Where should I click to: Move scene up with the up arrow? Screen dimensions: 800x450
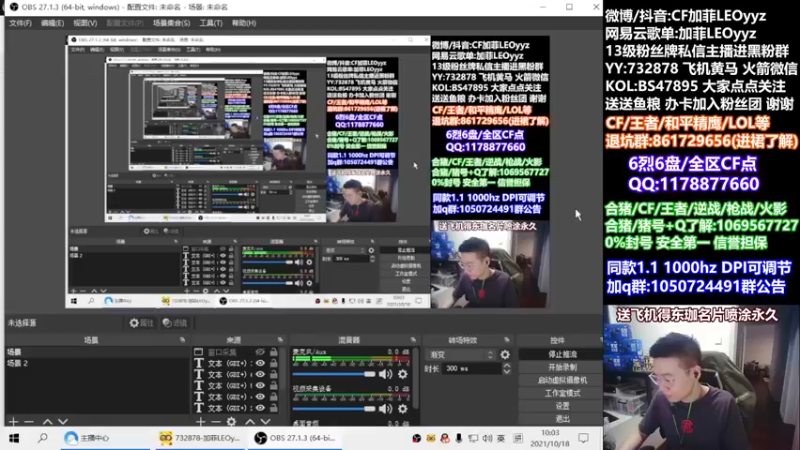(x=47, y=422)
